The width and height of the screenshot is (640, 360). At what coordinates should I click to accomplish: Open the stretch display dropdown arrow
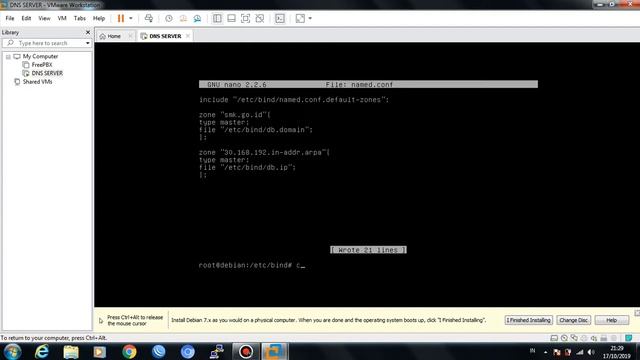point(310,18)
